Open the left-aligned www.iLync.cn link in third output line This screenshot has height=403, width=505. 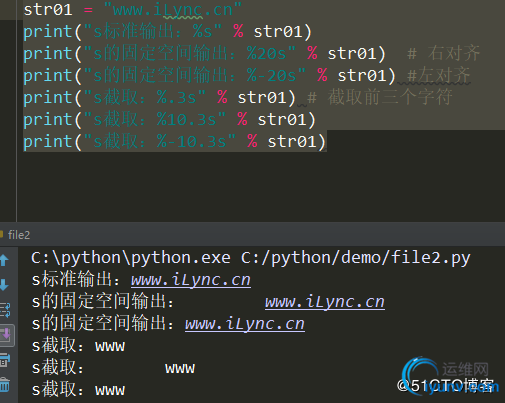(245, 324)
